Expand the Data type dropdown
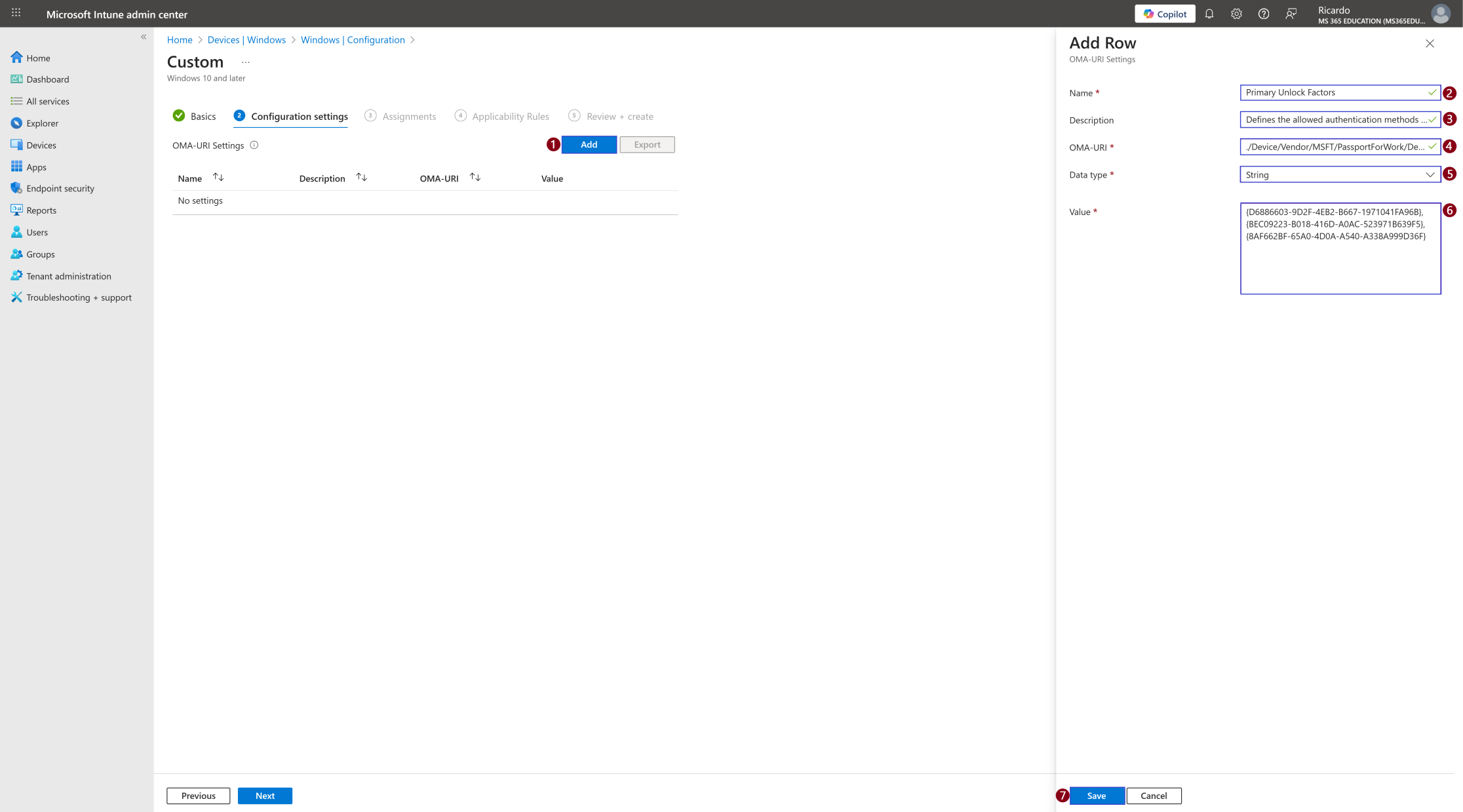 click(1340, 174)
